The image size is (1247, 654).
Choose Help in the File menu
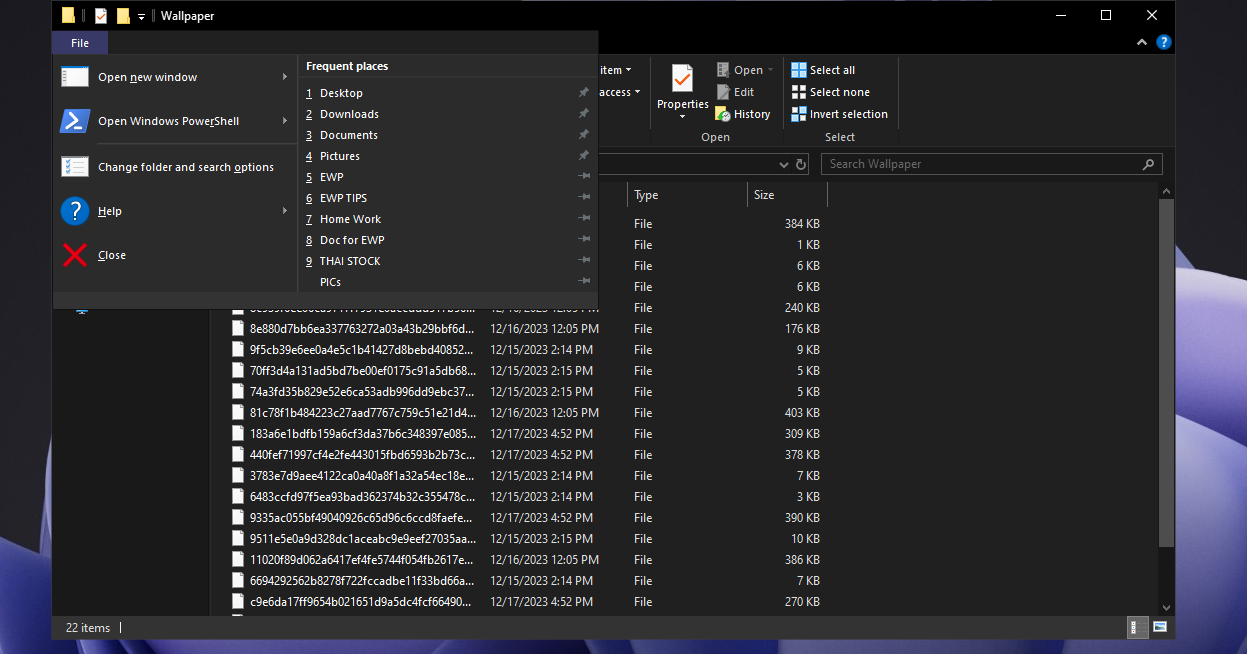pyautogui.click(x=175, y=211)
